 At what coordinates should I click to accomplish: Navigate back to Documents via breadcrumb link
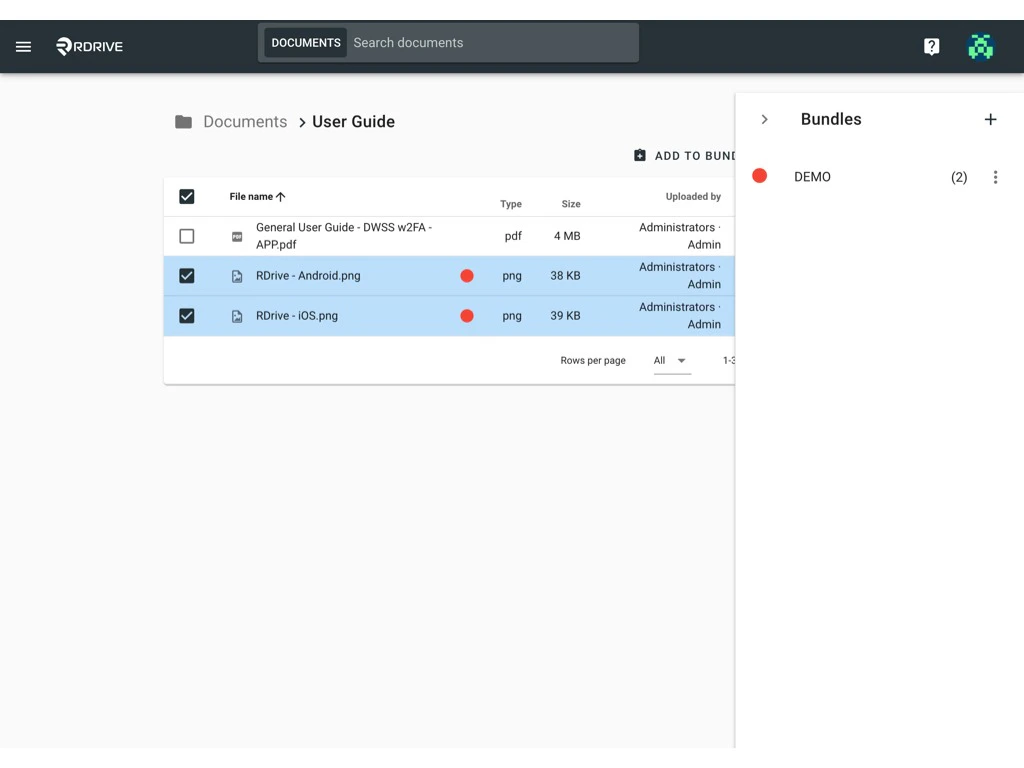coord(246,121)
